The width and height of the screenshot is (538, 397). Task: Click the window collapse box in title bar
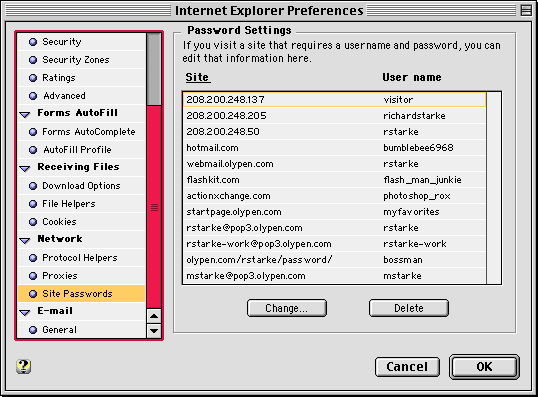[526, 11]
